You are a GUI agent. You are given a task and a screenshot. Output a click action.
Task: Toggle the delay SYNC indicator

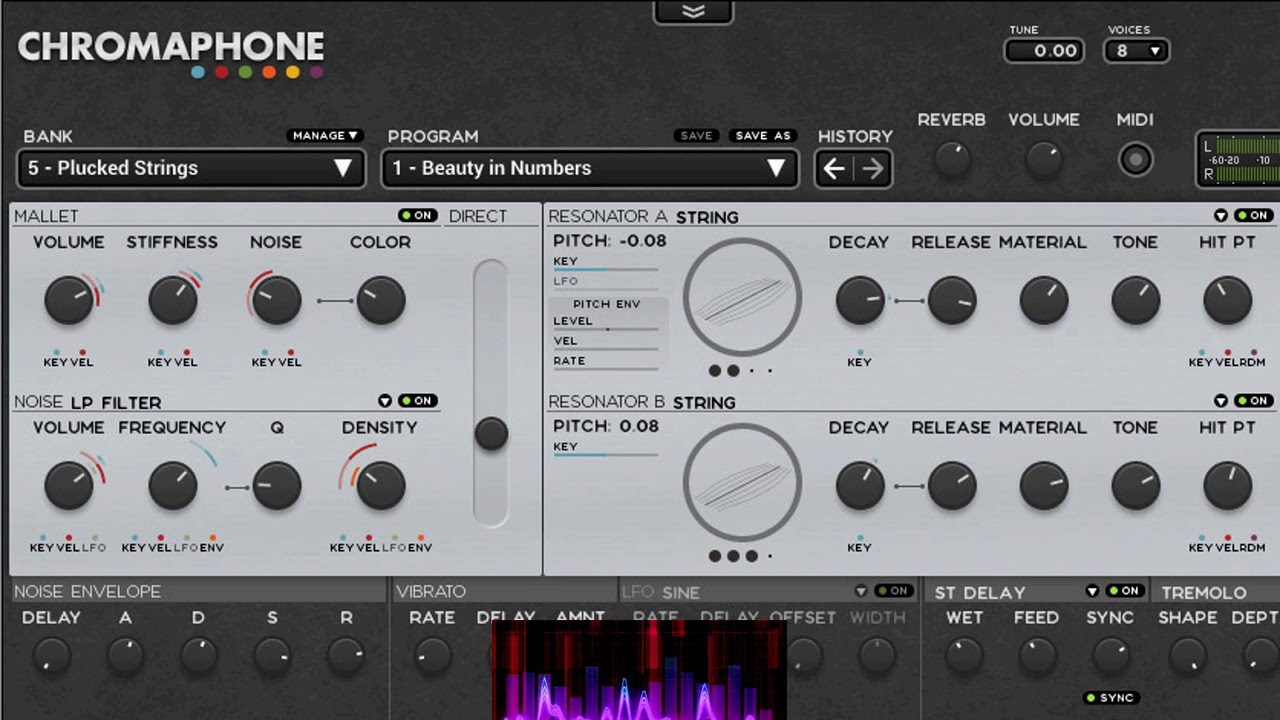[1110, 698]
